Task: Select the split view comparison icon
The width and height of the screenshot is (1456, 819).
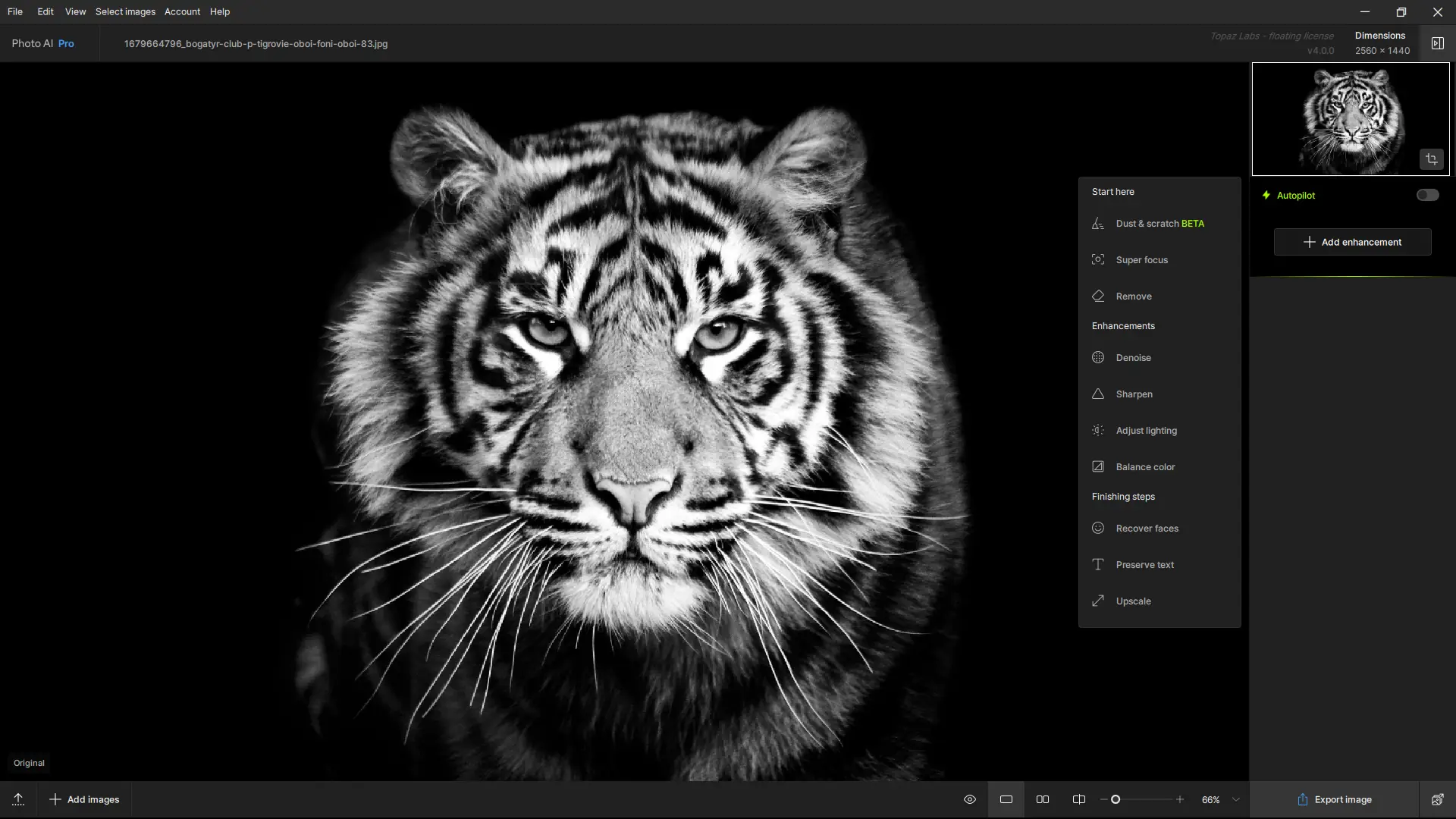Action: [x=1079, y=799]
